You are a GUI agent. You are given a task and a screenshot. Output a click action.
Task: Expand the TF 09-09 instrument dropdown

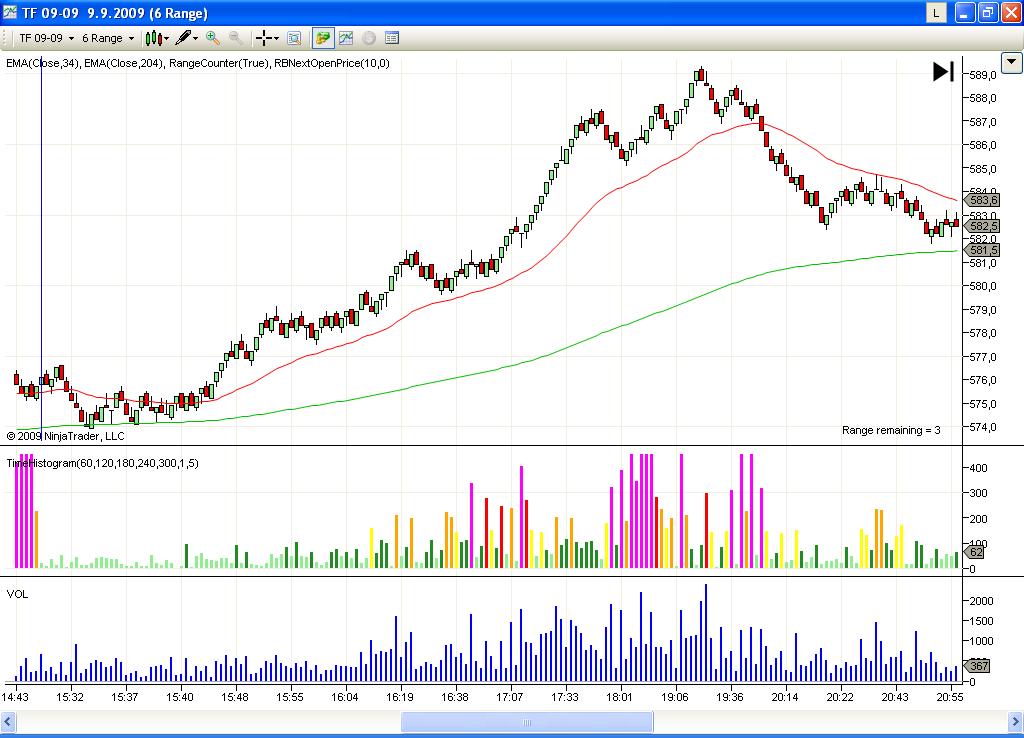click(72, 38)
